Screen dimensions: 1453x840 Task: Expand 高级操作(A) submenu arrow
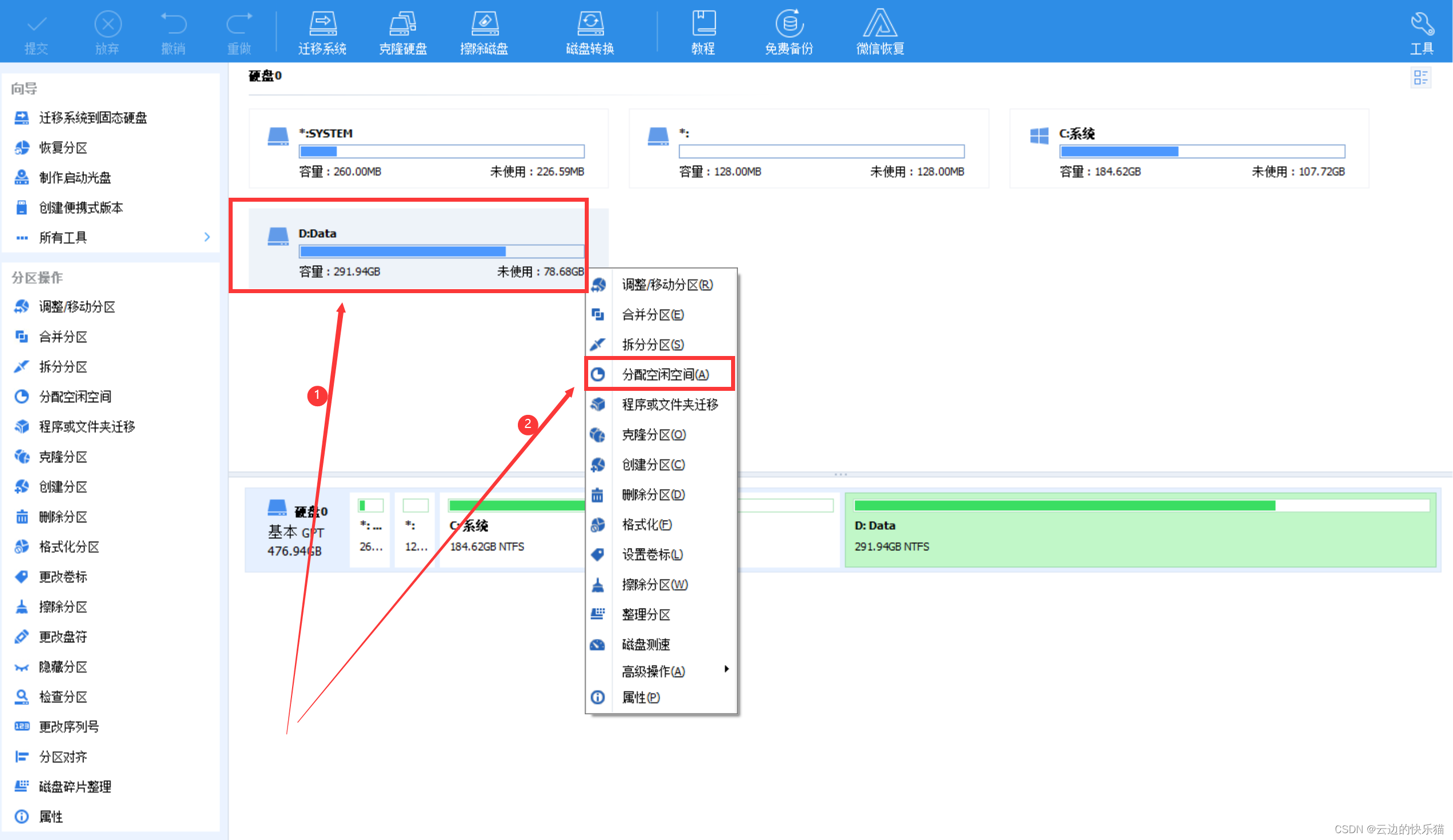point(727,669)
